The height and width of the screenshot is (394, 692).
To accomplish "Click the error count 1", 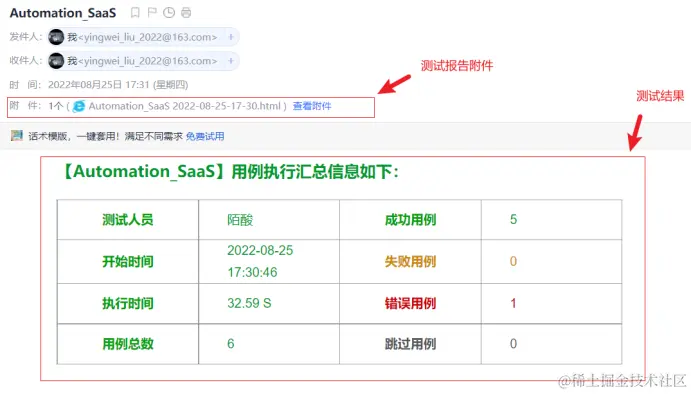I will (x=513, y=304).
